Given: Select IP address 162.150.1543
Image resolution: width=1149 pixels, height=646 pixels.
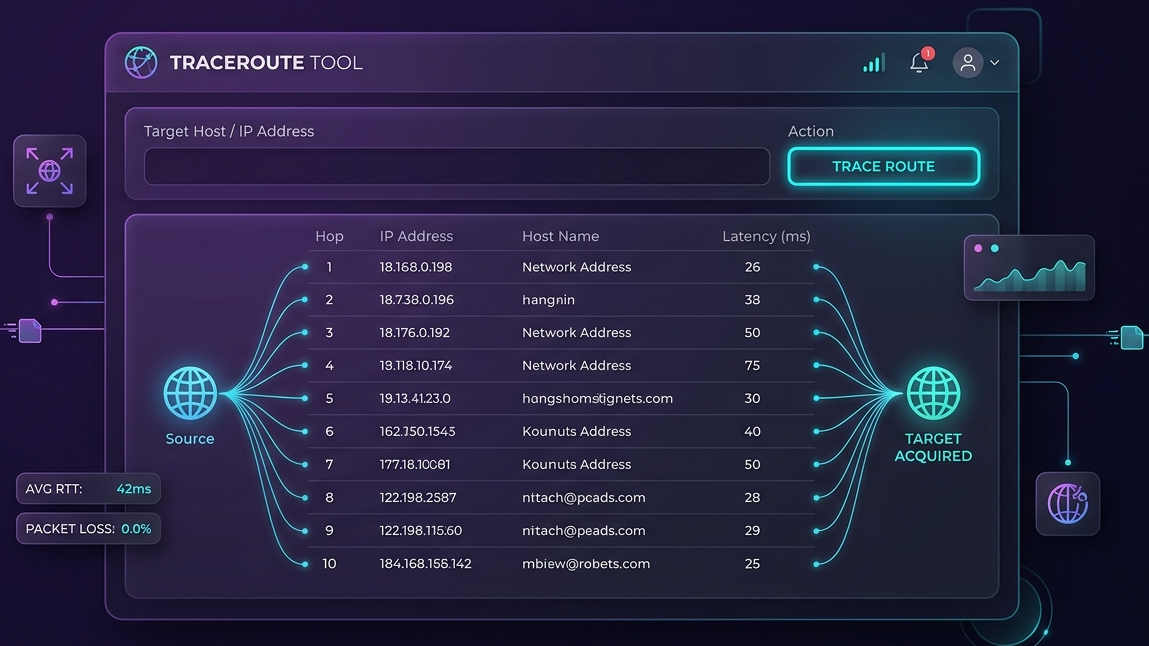Looking at the screenshot, I should pos(417,431).
